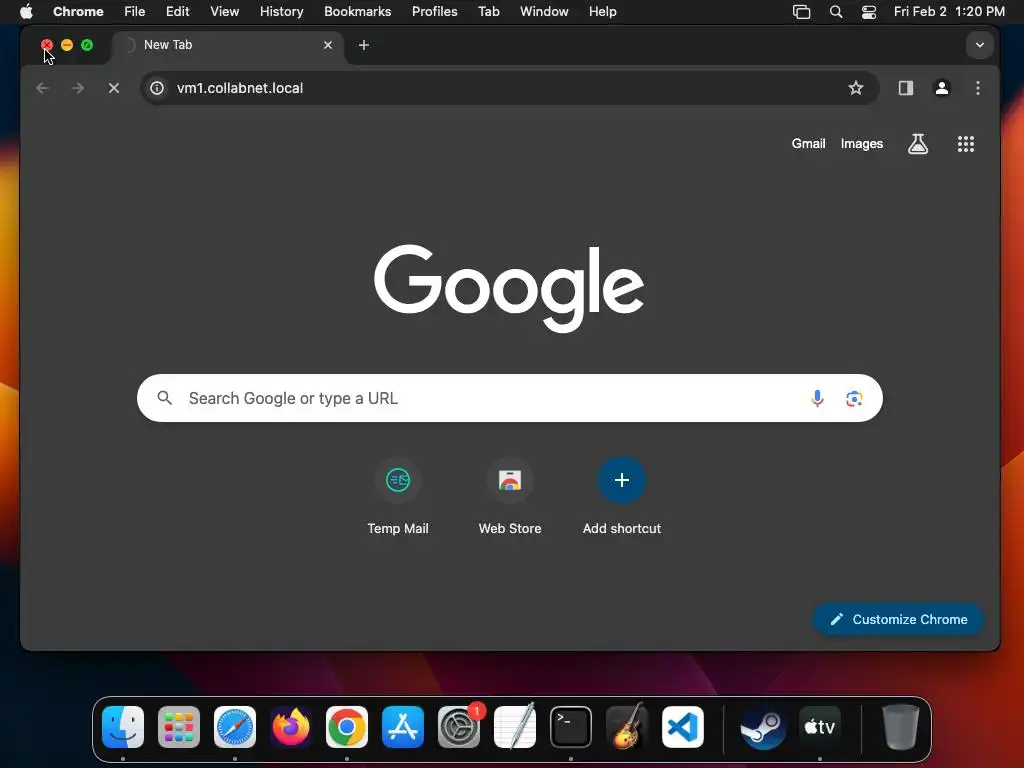
Task: Open Terminal from the Dock
Action: (571, 727)
